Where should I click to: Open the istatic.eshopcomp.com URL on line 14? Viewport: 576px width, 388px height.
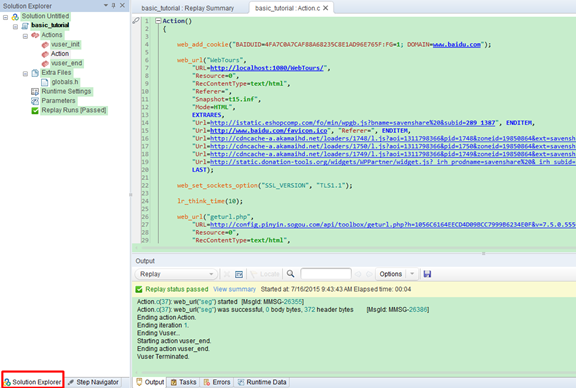coord(353,123)
